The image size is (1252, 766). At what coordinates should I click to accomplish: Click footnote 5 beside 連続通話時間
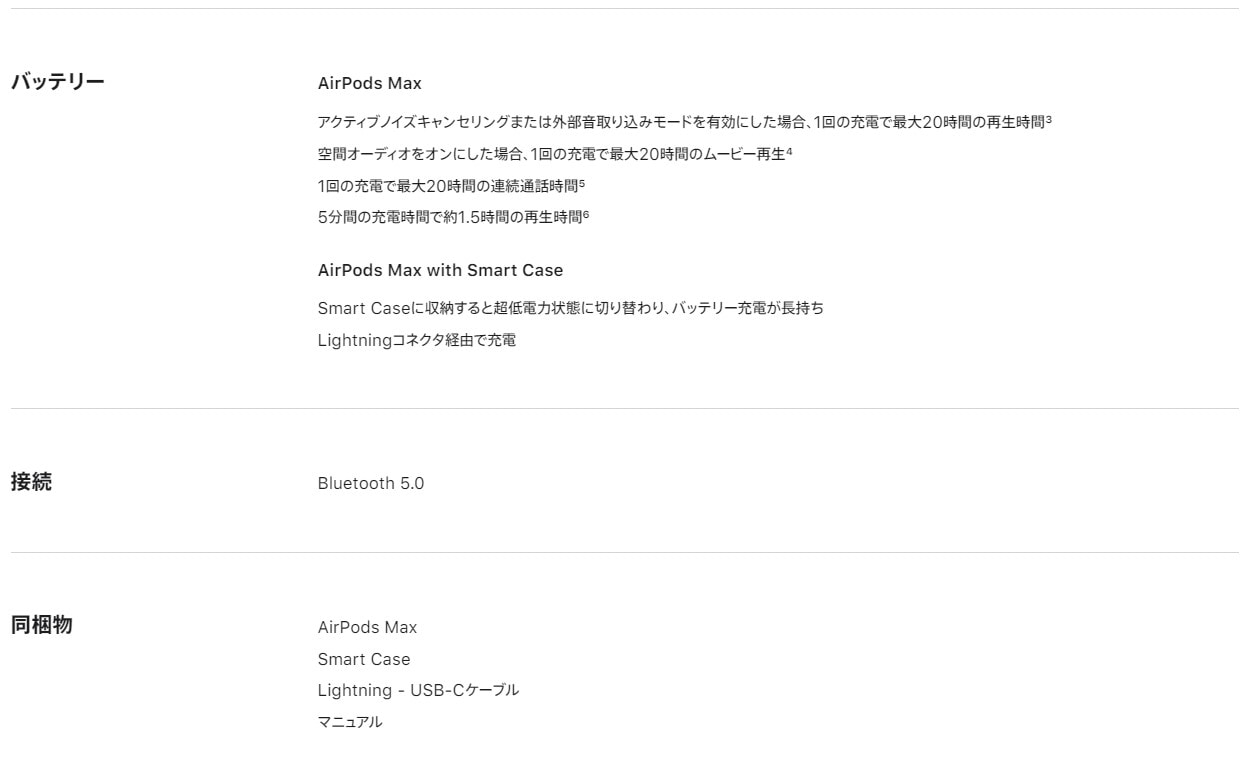(x=582, y=183)
